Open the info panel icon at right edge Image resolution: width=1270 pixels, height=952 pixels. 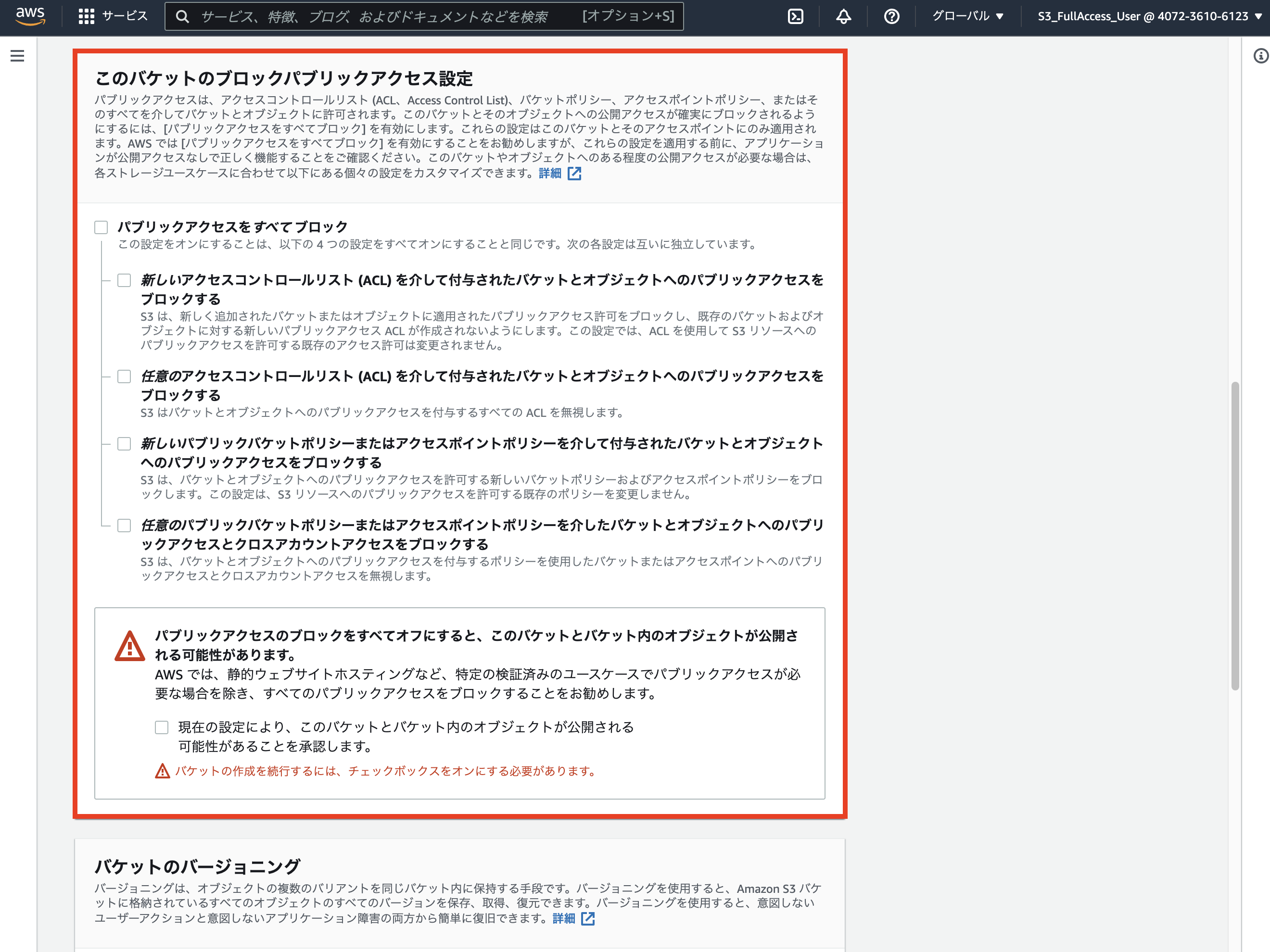tap(1261, 56)
